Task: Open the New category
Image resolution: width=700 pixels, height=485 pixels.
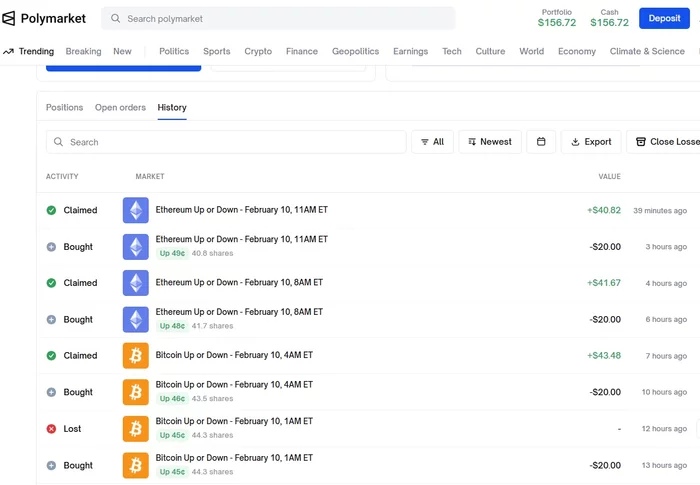Action: tap(122, 51)
